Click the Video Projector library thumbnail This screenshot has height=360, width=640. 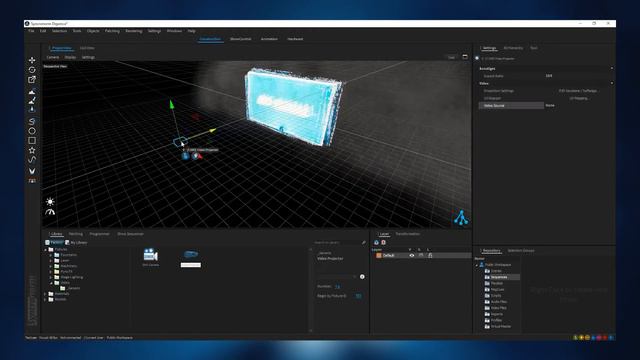pyautogui.click(x=191, y=254)
